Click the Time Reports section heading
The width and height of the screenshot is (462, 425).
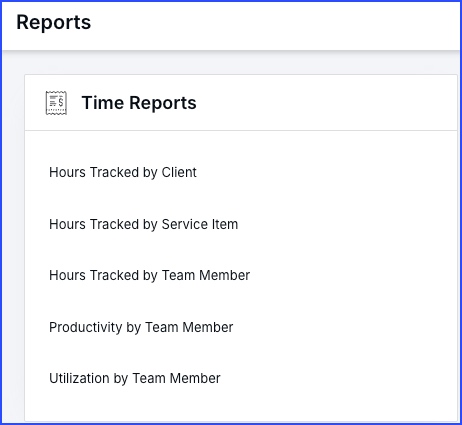pos(139,103)
